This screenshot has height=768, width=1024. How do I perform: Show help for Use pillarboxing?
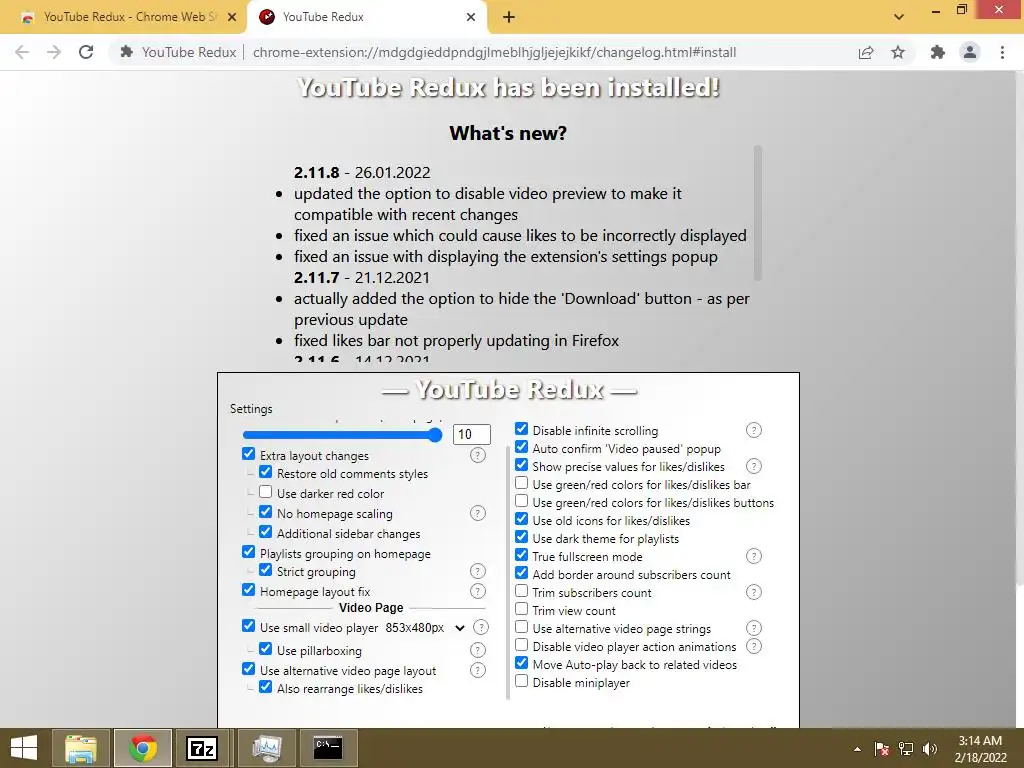478,650
